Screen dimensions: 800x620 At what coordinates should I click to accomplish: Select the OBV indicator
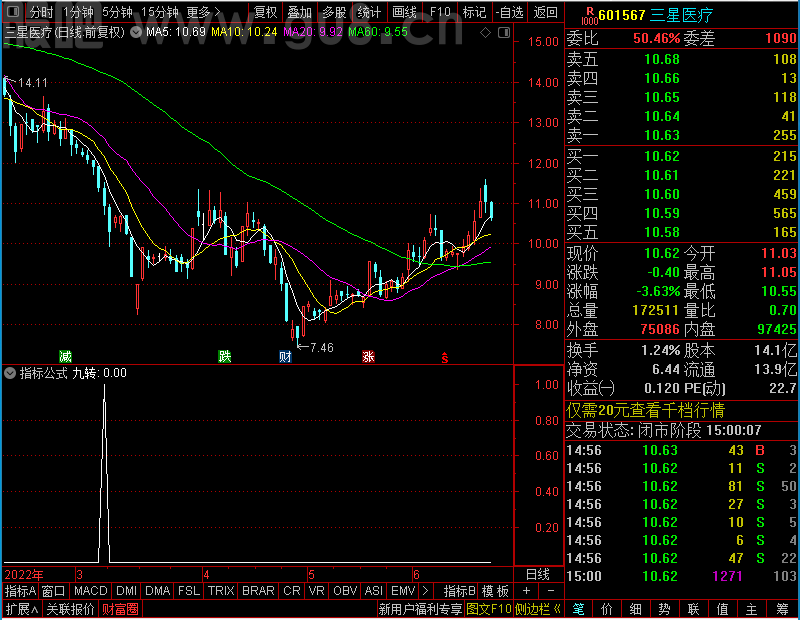345,591
